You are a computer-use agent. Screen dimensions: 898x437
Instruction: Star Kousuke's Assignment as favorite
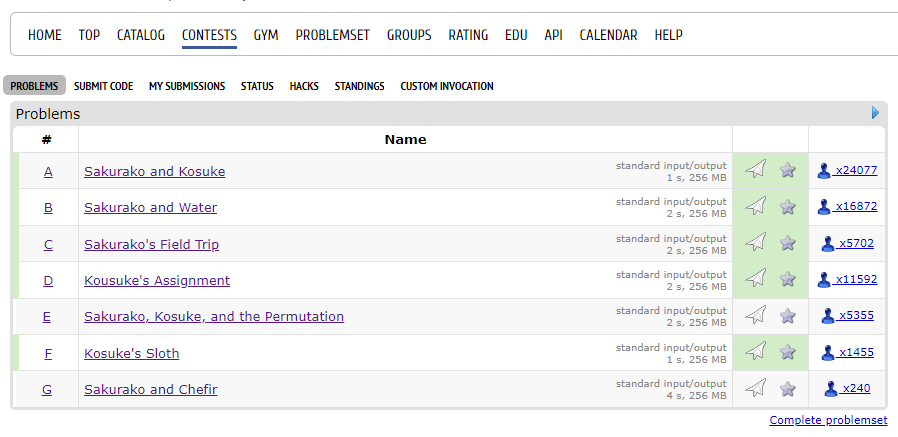(x=788, y=279)
